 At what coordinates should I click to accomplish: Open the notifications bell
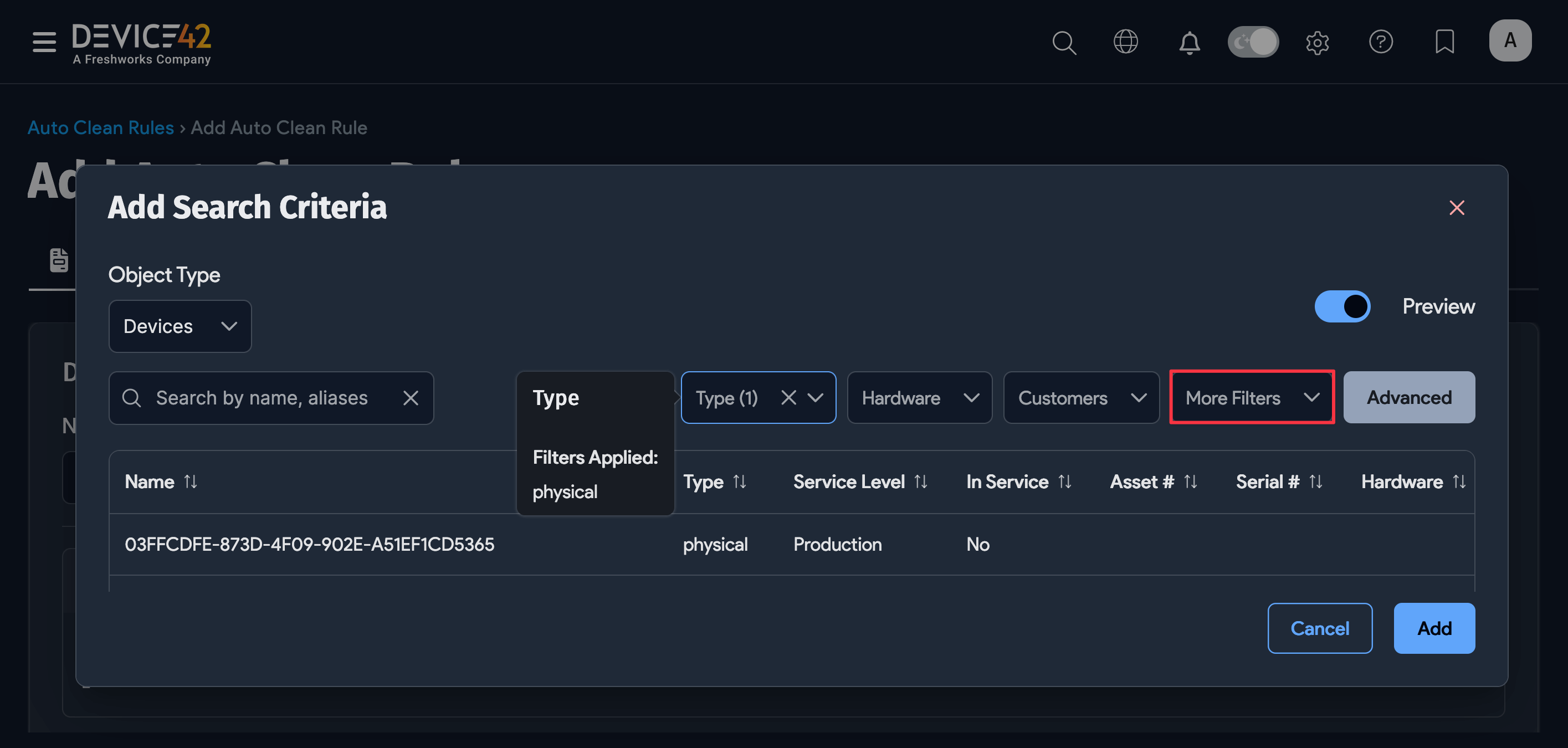(1190, 42)
